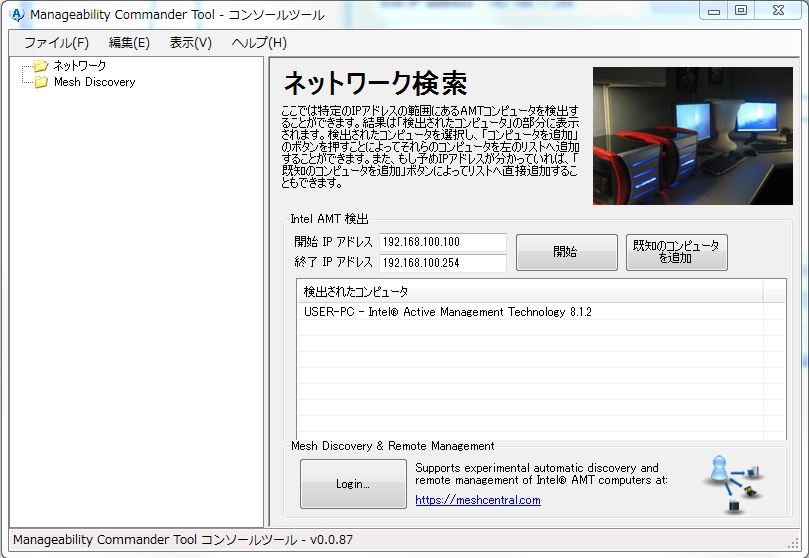Select the USER-PC discovered computer row
The image size is (809, 558).
click(x=530, y=311)
